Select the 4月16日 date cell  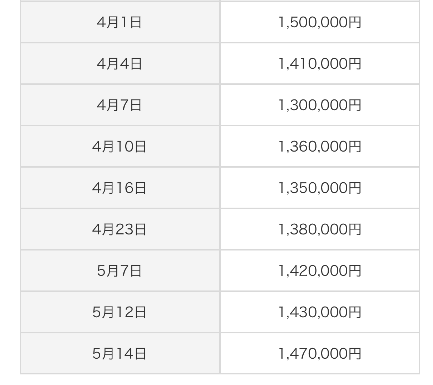pos(120,188)
